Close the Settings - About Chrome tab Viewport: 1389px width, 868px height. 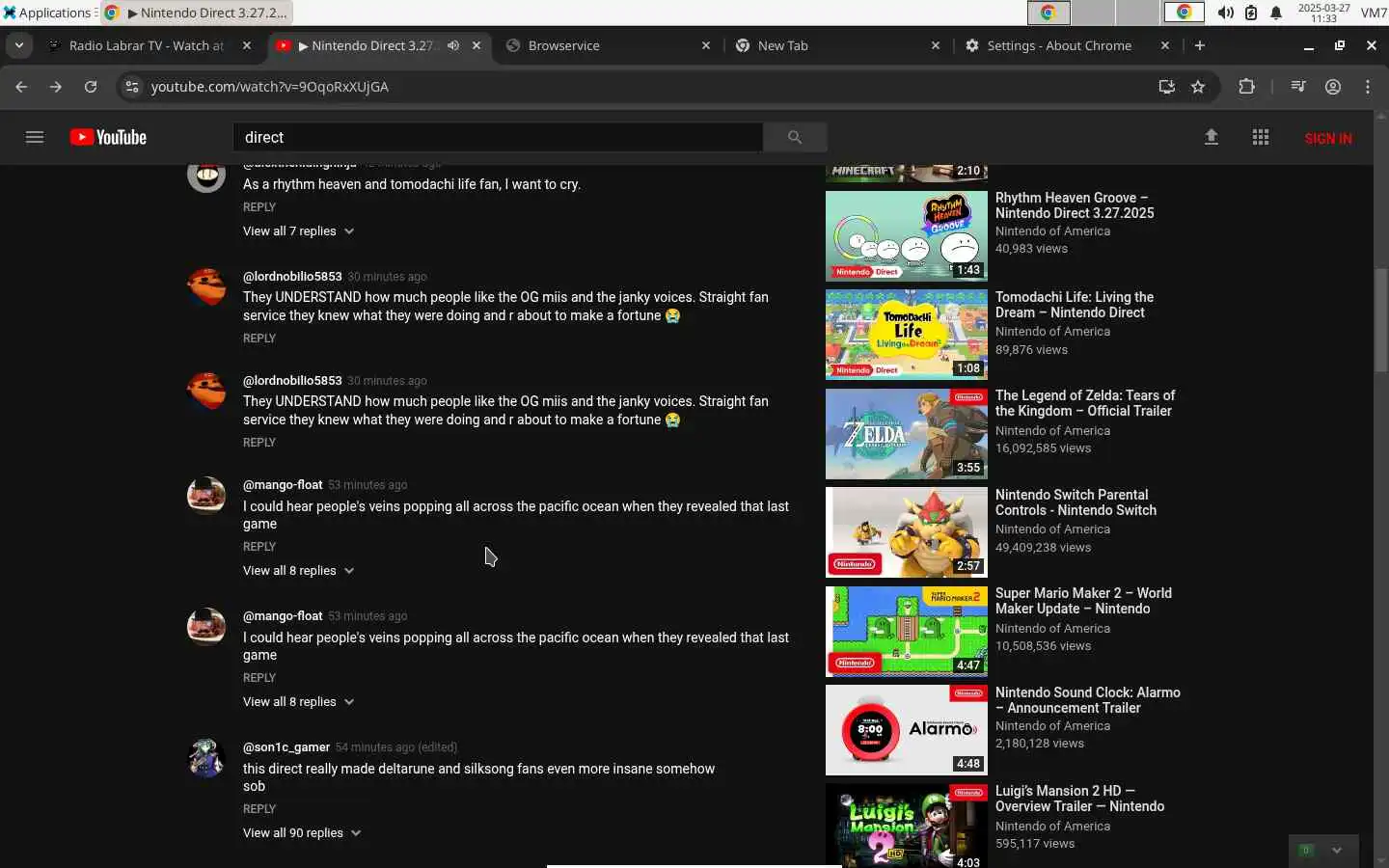point(1165,45)
